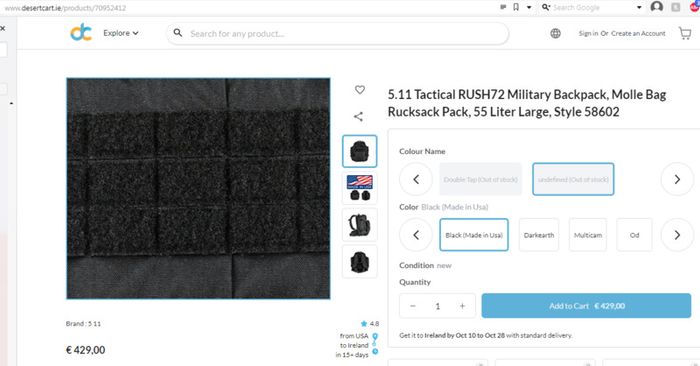700x366 pixels.
Task: View the Made in USA flag thumbnail
Action: [x=359, y=188]
